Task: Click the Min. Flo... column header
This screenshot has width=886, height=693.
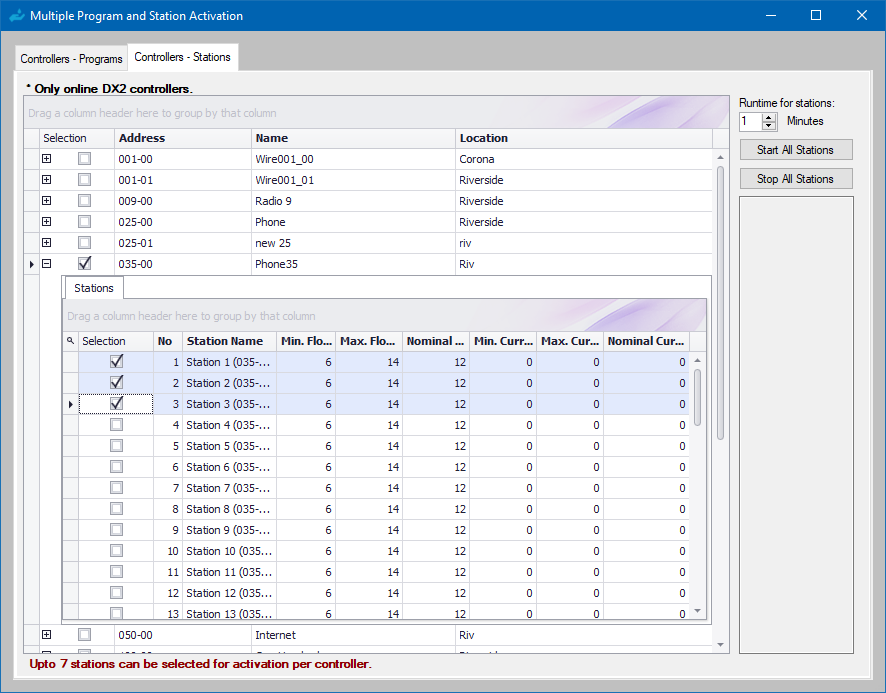Action: 306,341
